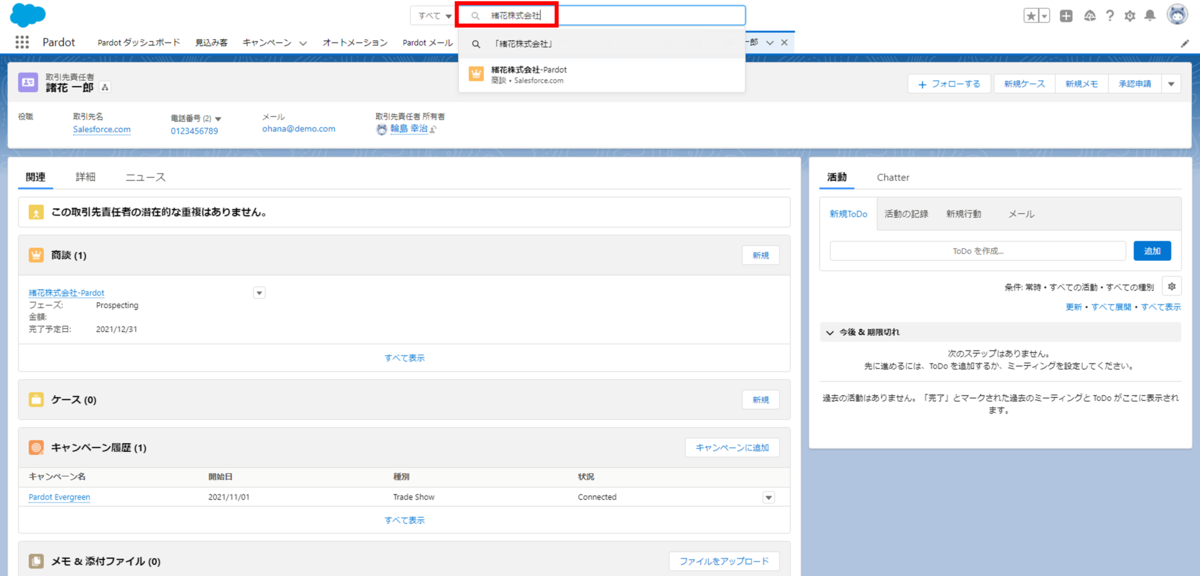Open 見込み客 navigation item
This screenshot has width=1200, height=576.
(x=211, y=43)
